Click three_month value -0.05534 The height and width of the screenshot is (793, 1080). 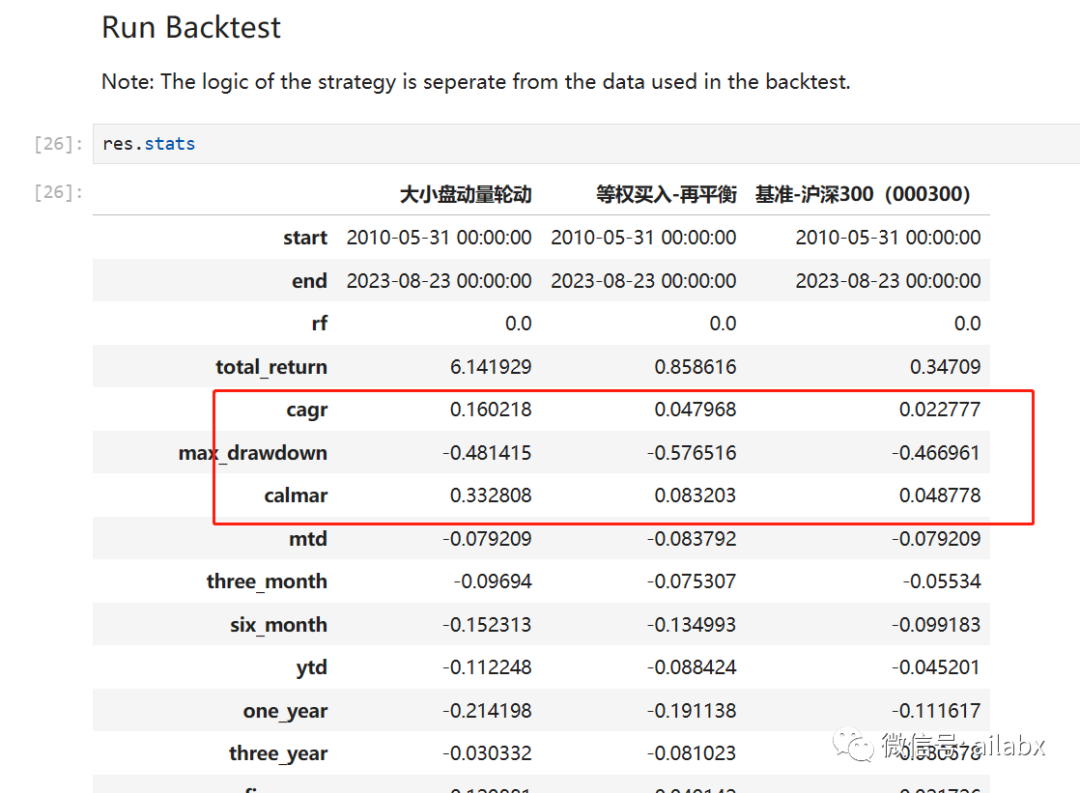point(942,581)
